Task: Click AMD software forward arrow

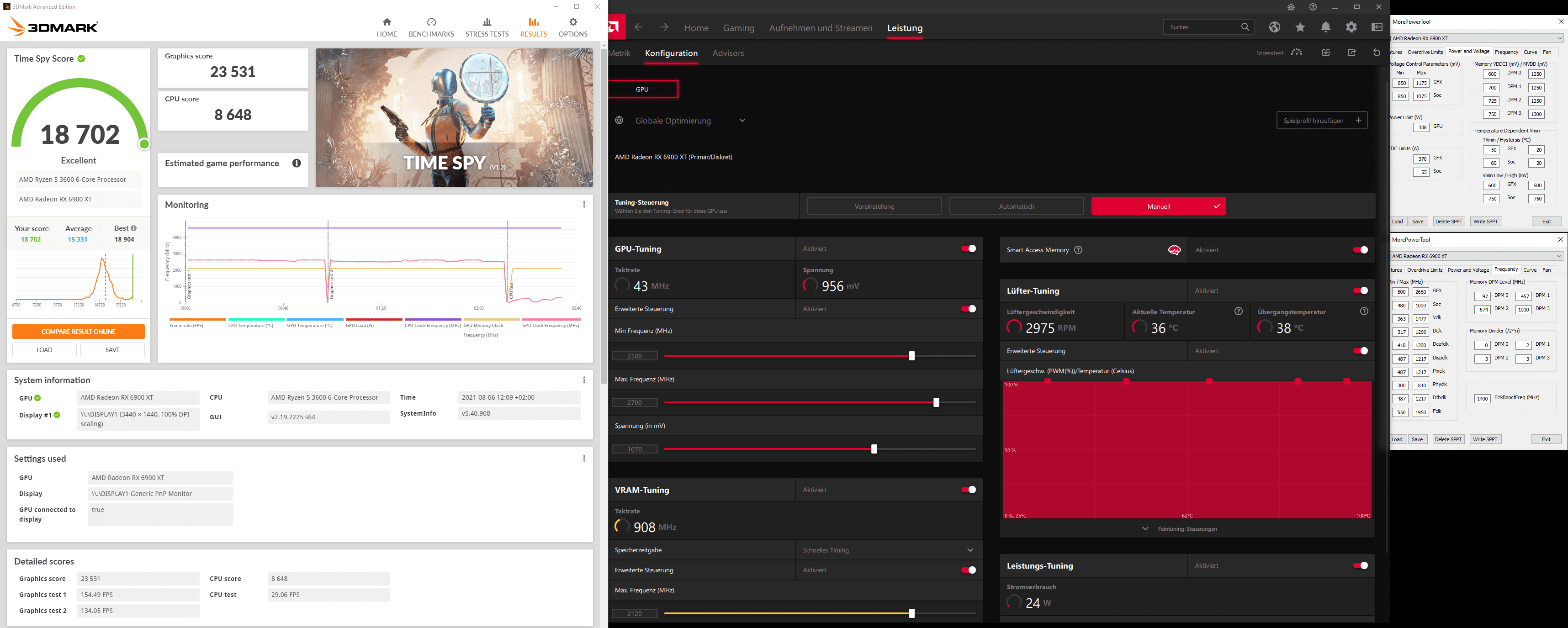Action: coord(664,27)
